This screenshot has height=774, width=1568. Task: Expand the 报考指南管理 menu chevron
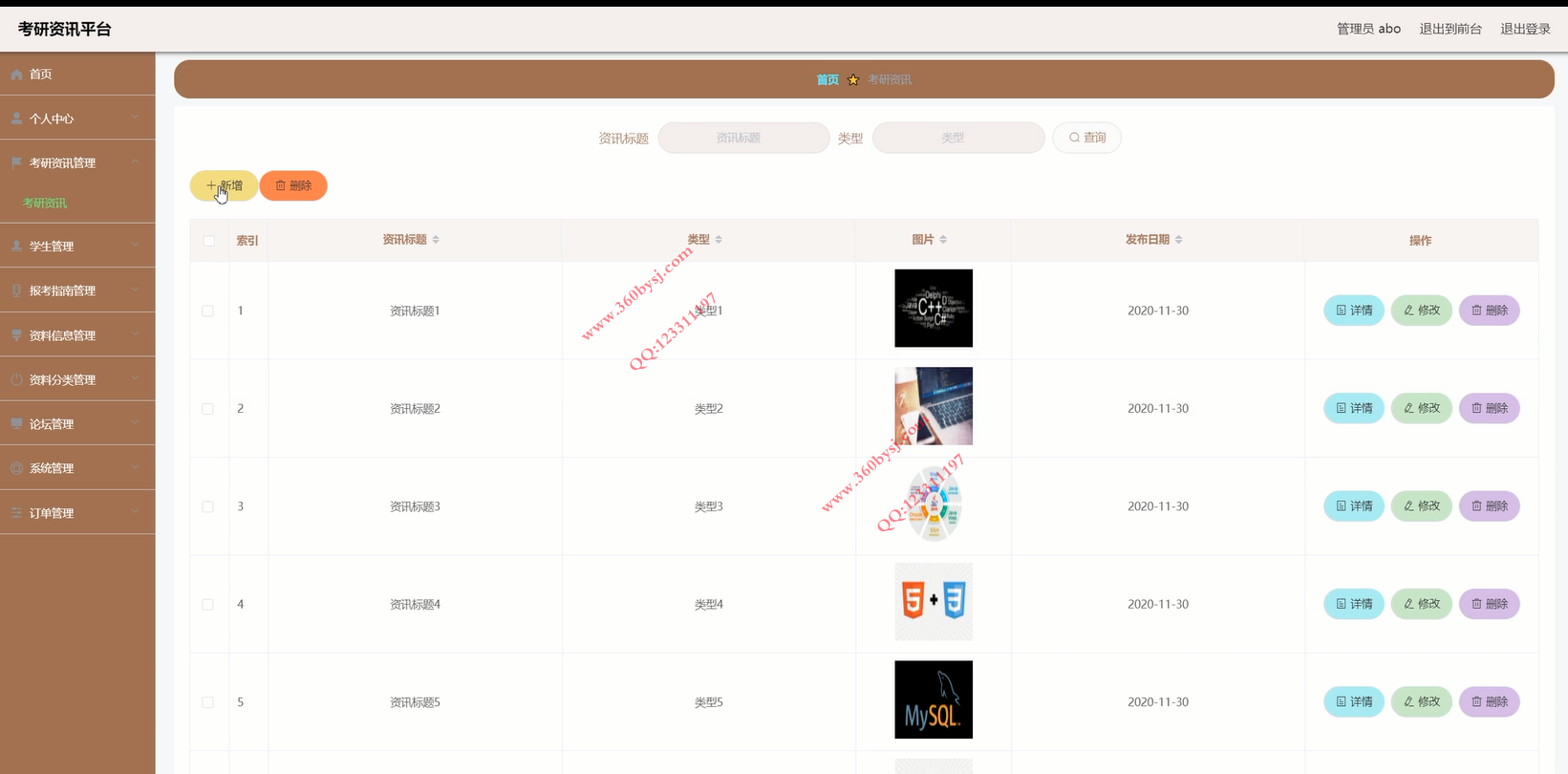[x=136, y=290]
